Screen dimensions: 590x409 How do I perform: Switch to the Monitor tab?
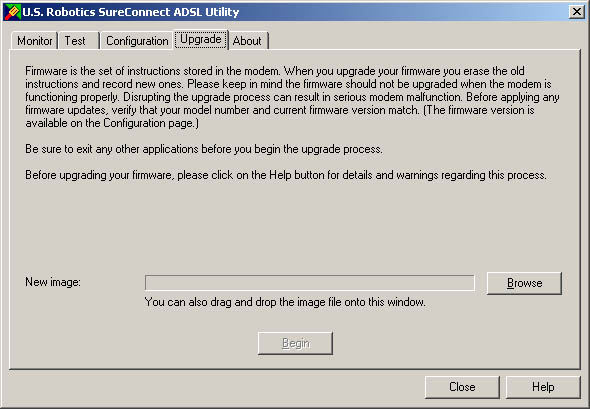34,41
